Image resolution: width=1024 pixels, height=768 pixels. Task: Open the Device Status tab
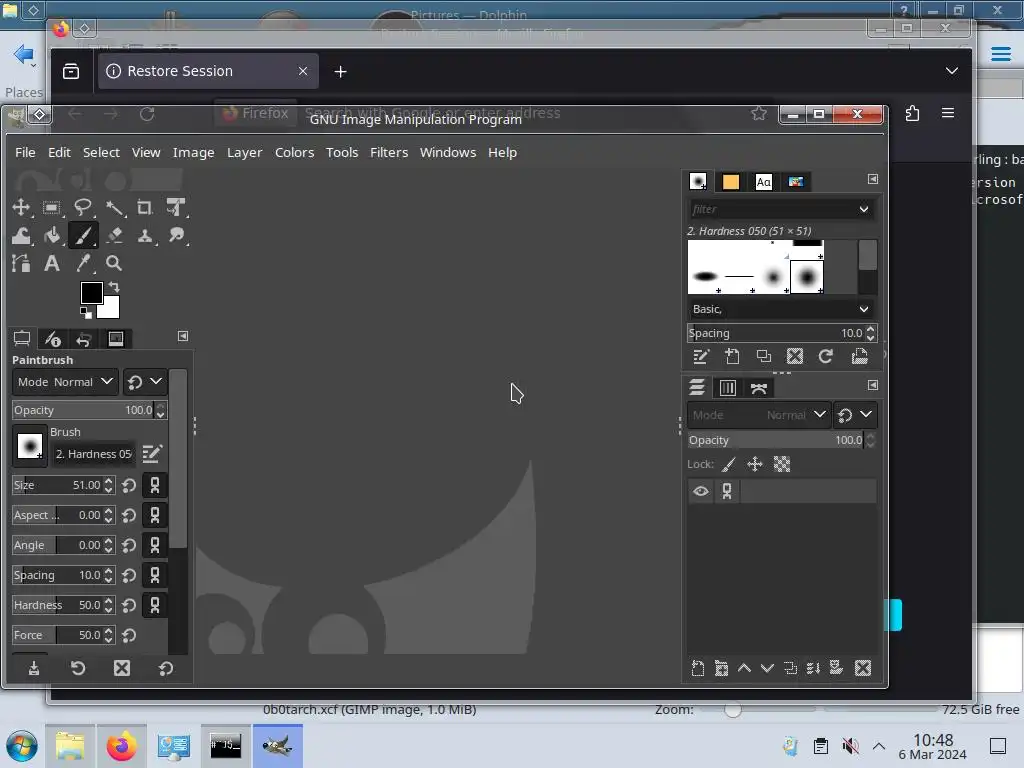[x=53, y=338]
